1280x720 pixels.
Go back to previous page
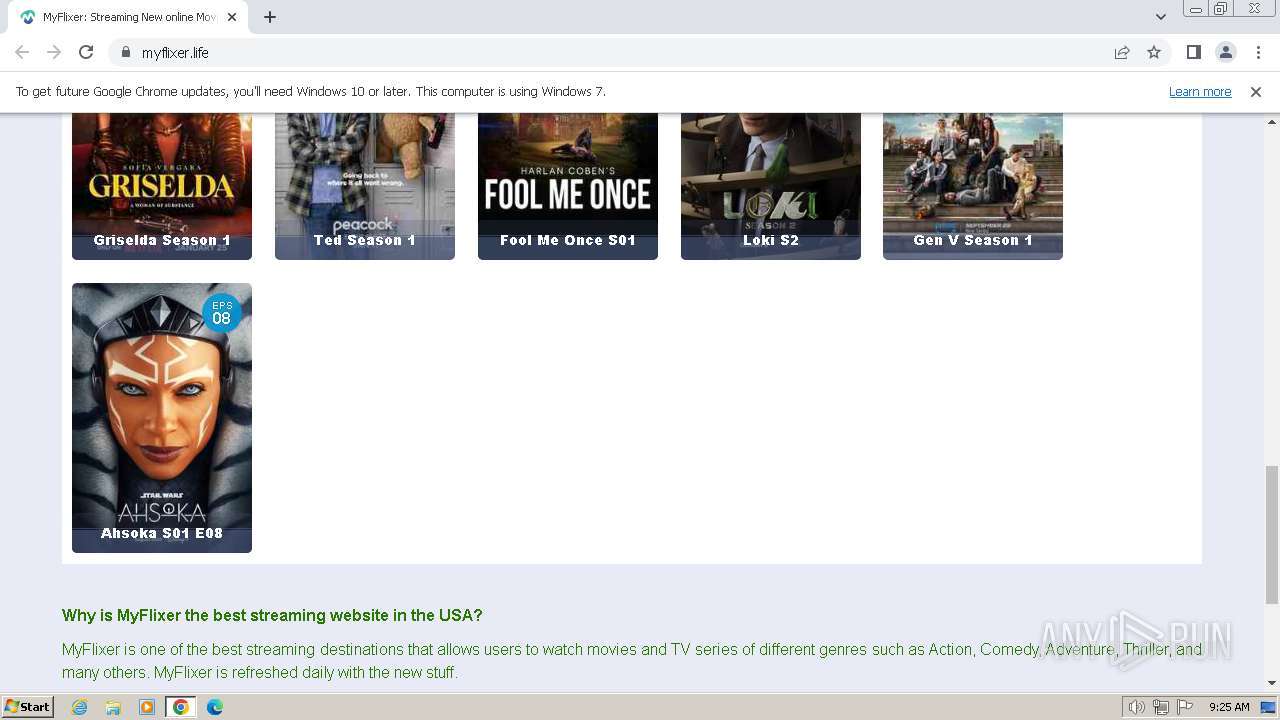coord(22,52)
